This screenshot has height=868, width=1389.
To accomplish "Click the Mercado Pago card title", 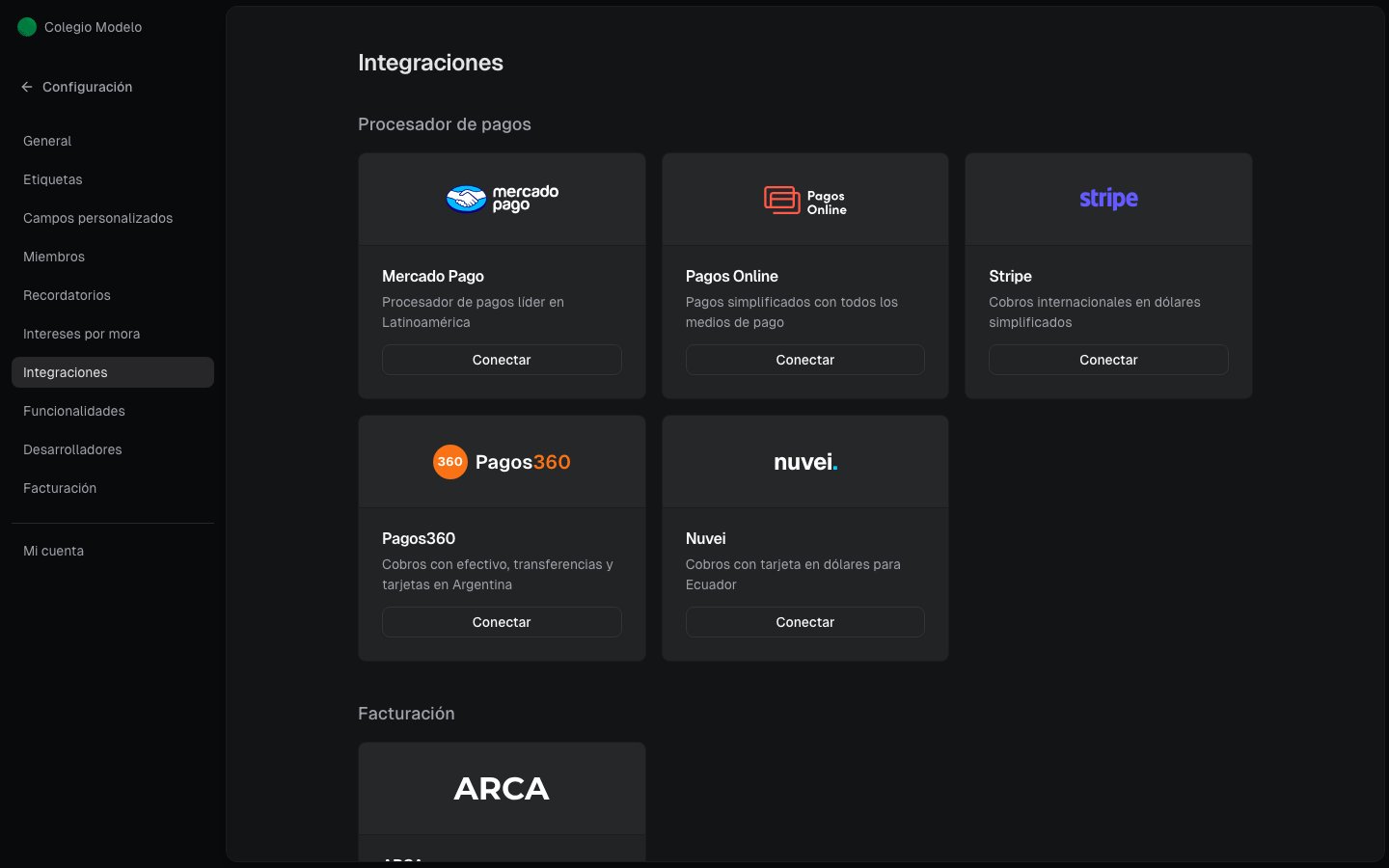I will pyautogui.click(x=433, y=276).
